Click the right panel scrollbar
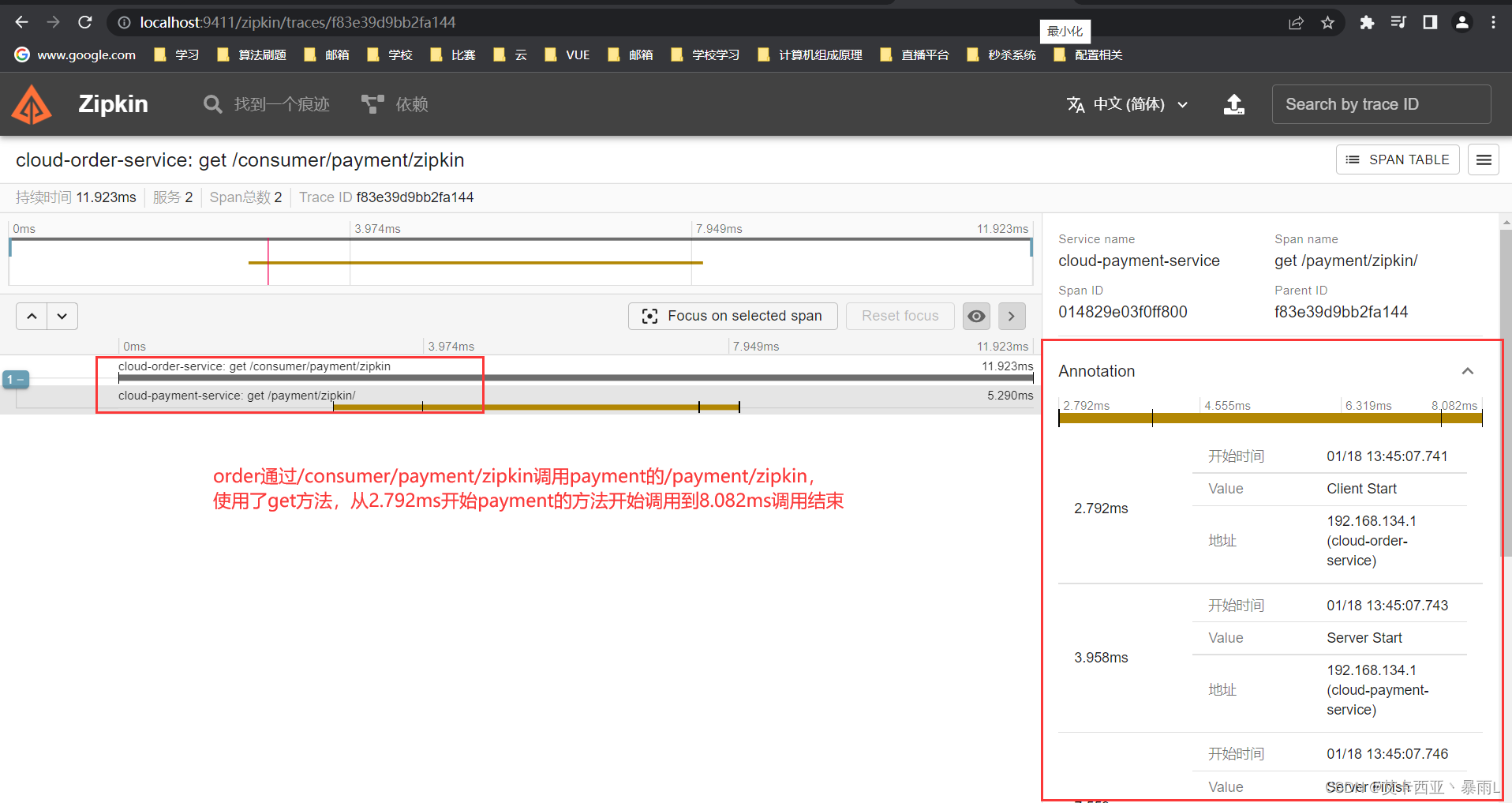 point(1506,393)
